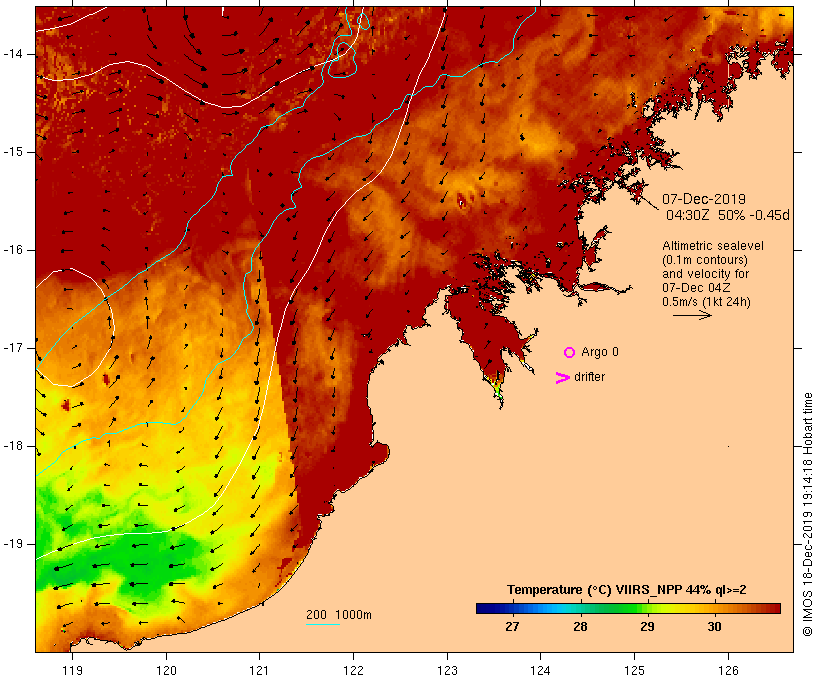Click the '-14' latitude axis label
Viewport: 820px width, 680px height.
point(12,54)
